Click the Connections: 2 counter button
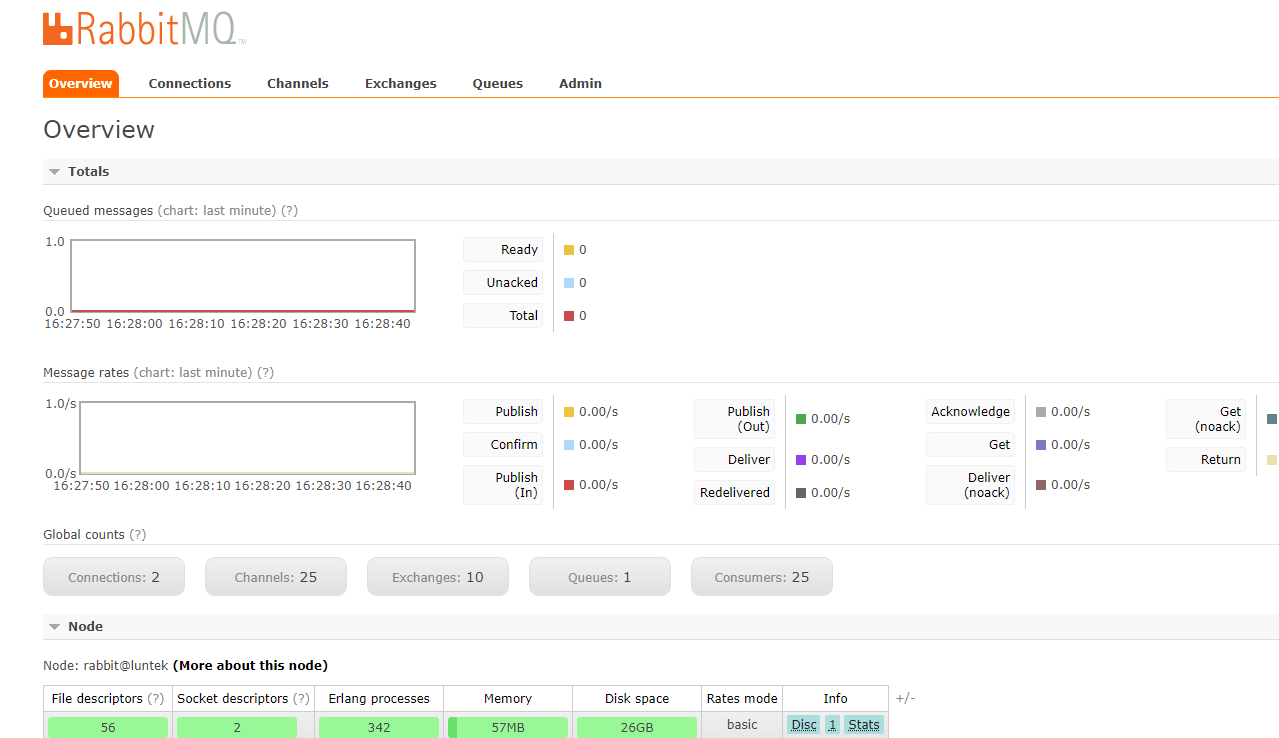Image resolution: width=1279 pixels, height=738 pixels. [113, 576]
